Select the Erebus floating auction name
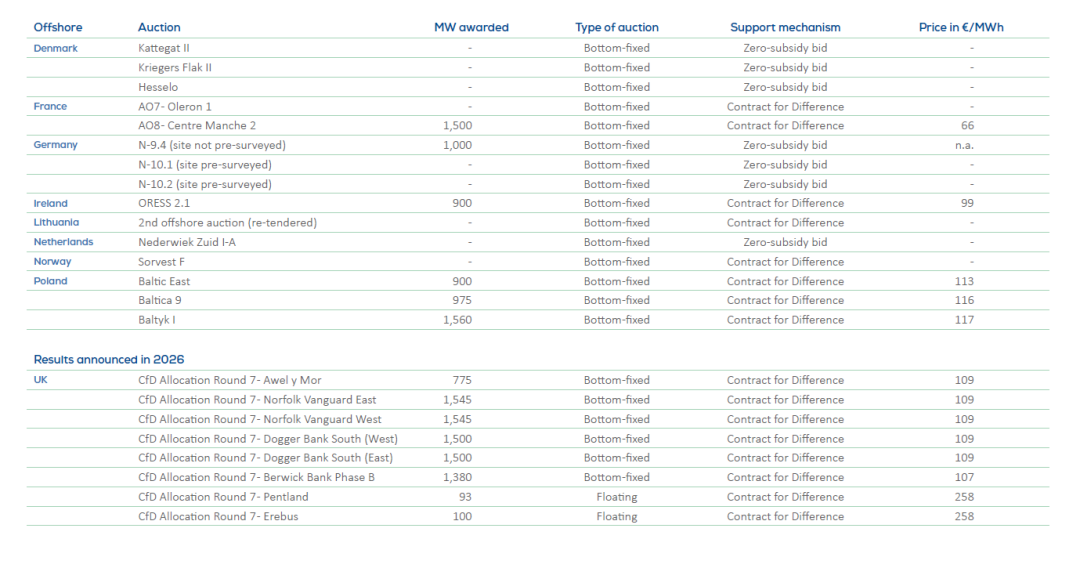This screenshot has width=1080, height=568. (x=218, y=516)
